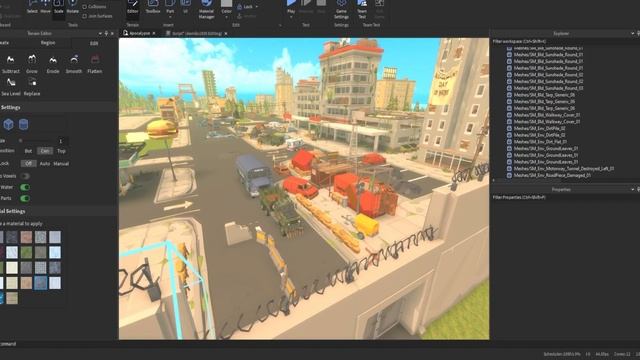Toggle the Collisions checkbox
Image resolution: width=640 pixels, height=360 pixels.
[x=84, y=7]
